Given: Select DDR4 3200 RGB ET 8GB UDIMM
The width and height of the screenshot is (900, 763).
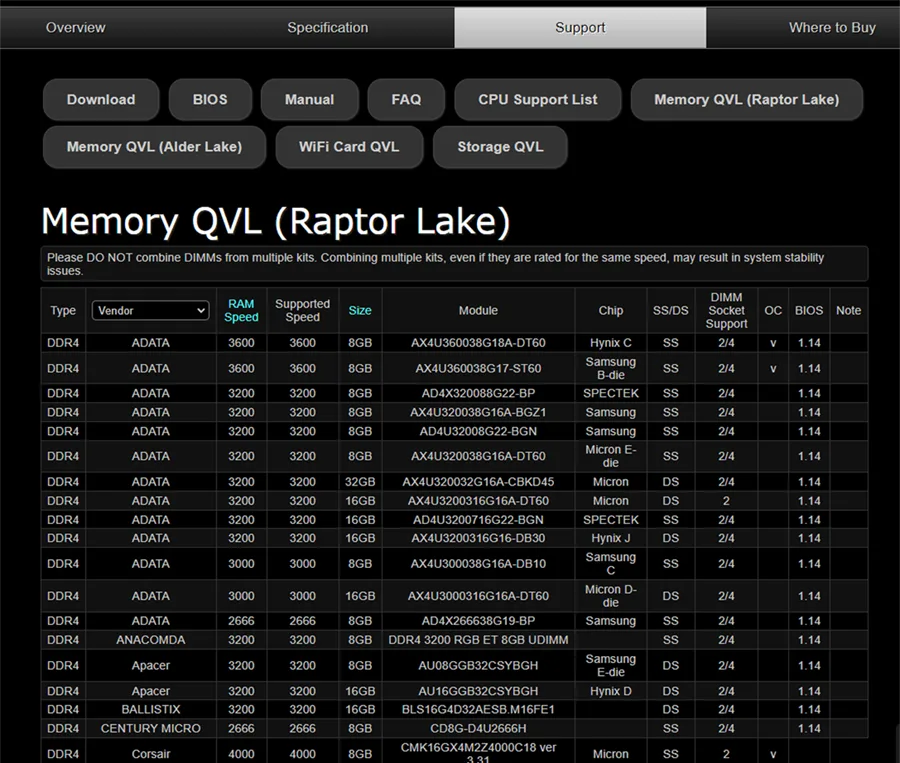Looking at the screenshot, I should coord(478,640).
